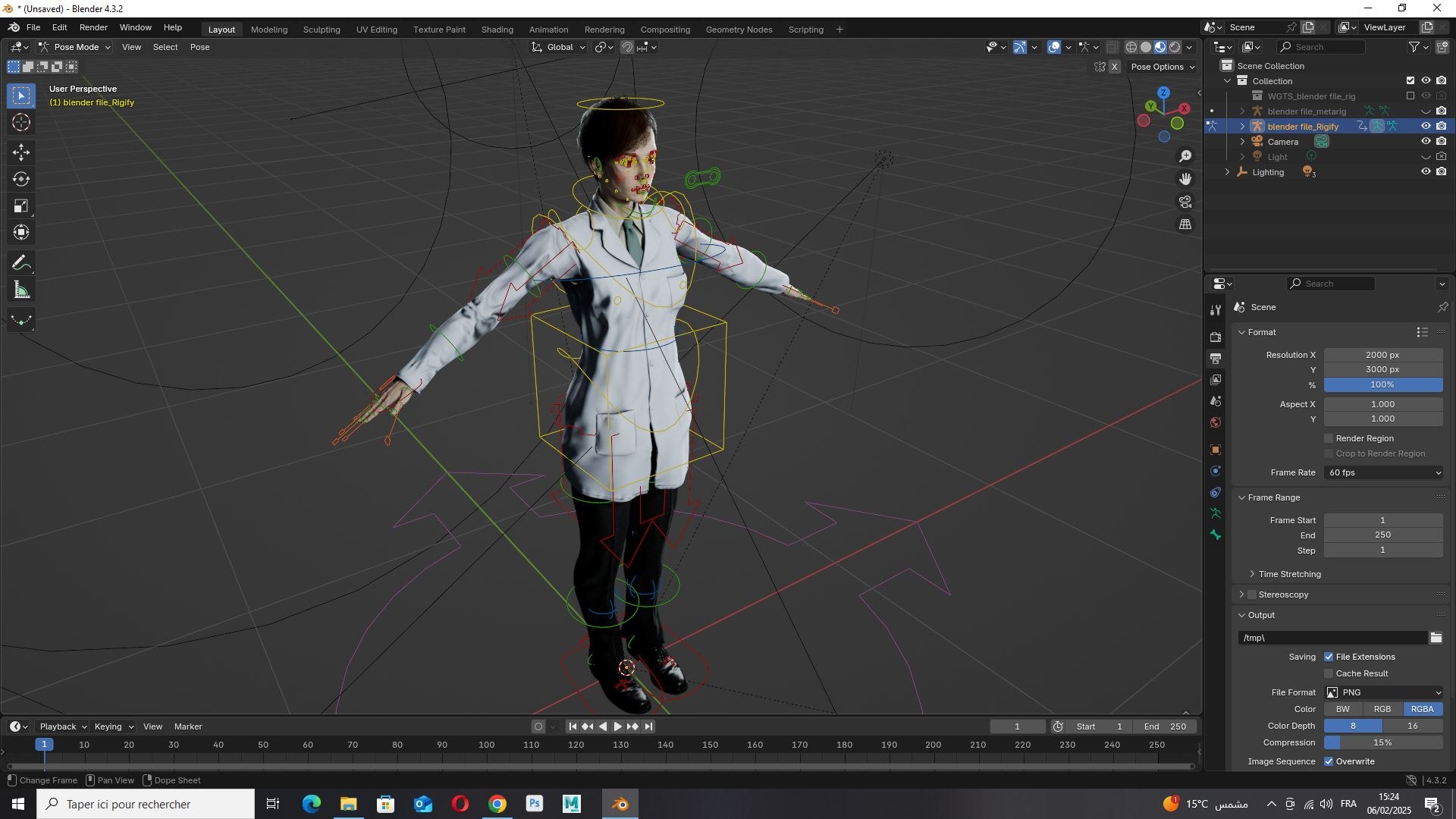
Task: Open the Render properties tab icon
Action: pos(1216,337)
